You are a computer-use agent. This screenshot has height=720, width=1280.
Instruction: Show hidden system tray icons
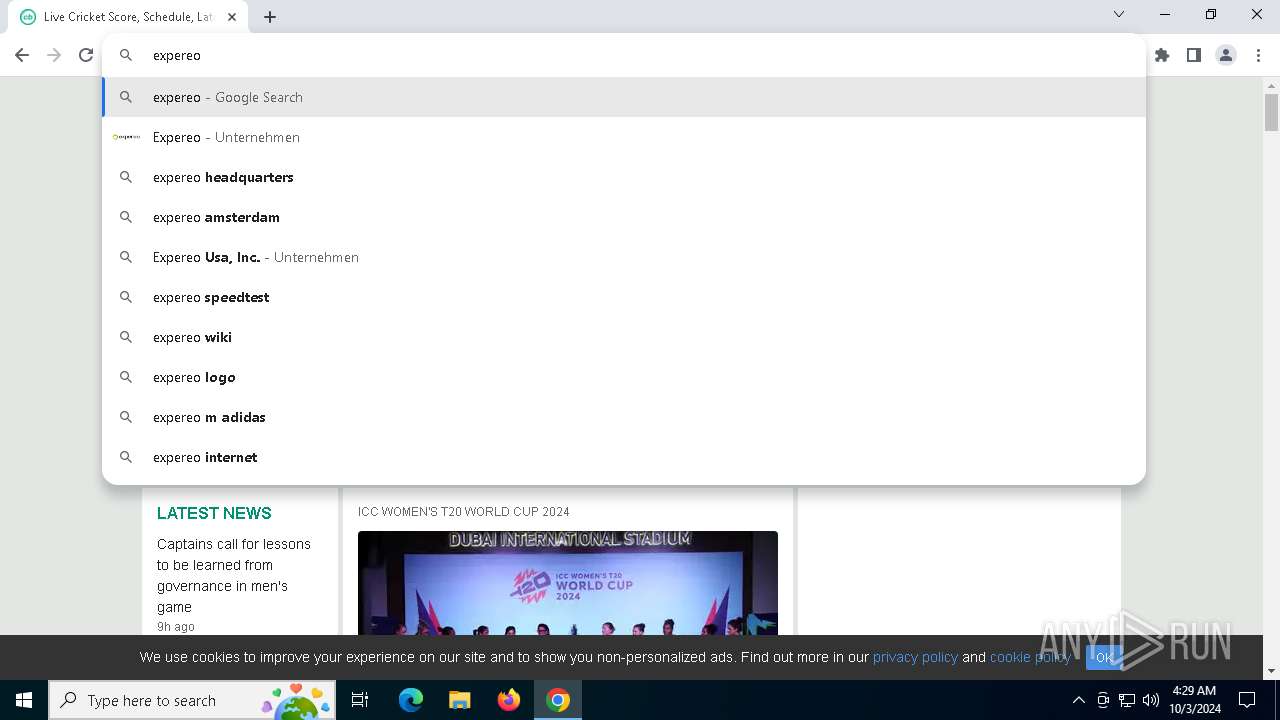coord(1078,700)
